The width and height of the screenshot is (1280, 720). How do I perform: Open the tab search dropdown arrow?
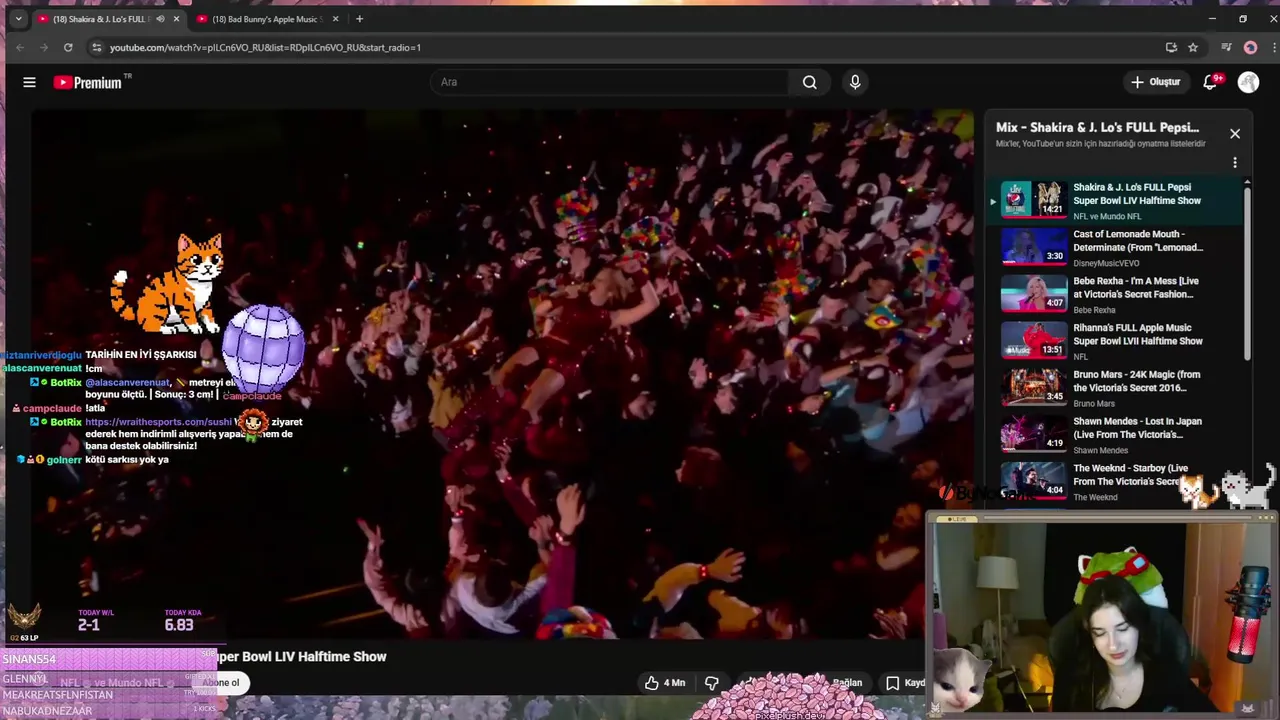tap(18, 19)
